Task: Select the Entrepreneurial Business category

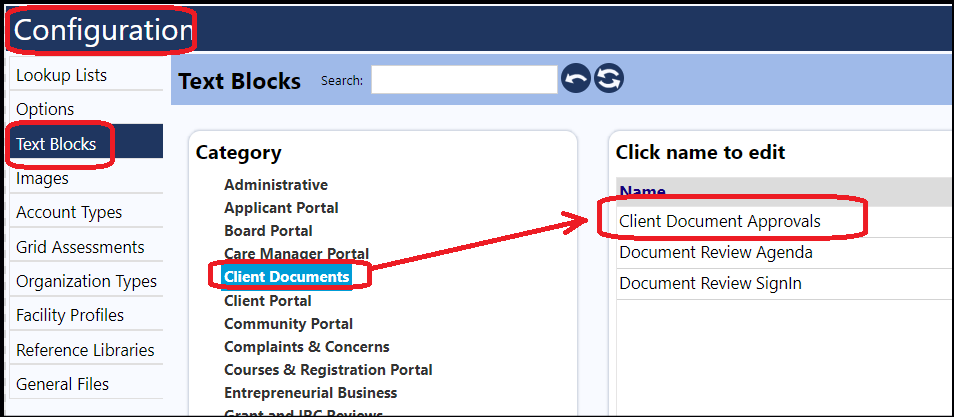Action: [310, 393]
